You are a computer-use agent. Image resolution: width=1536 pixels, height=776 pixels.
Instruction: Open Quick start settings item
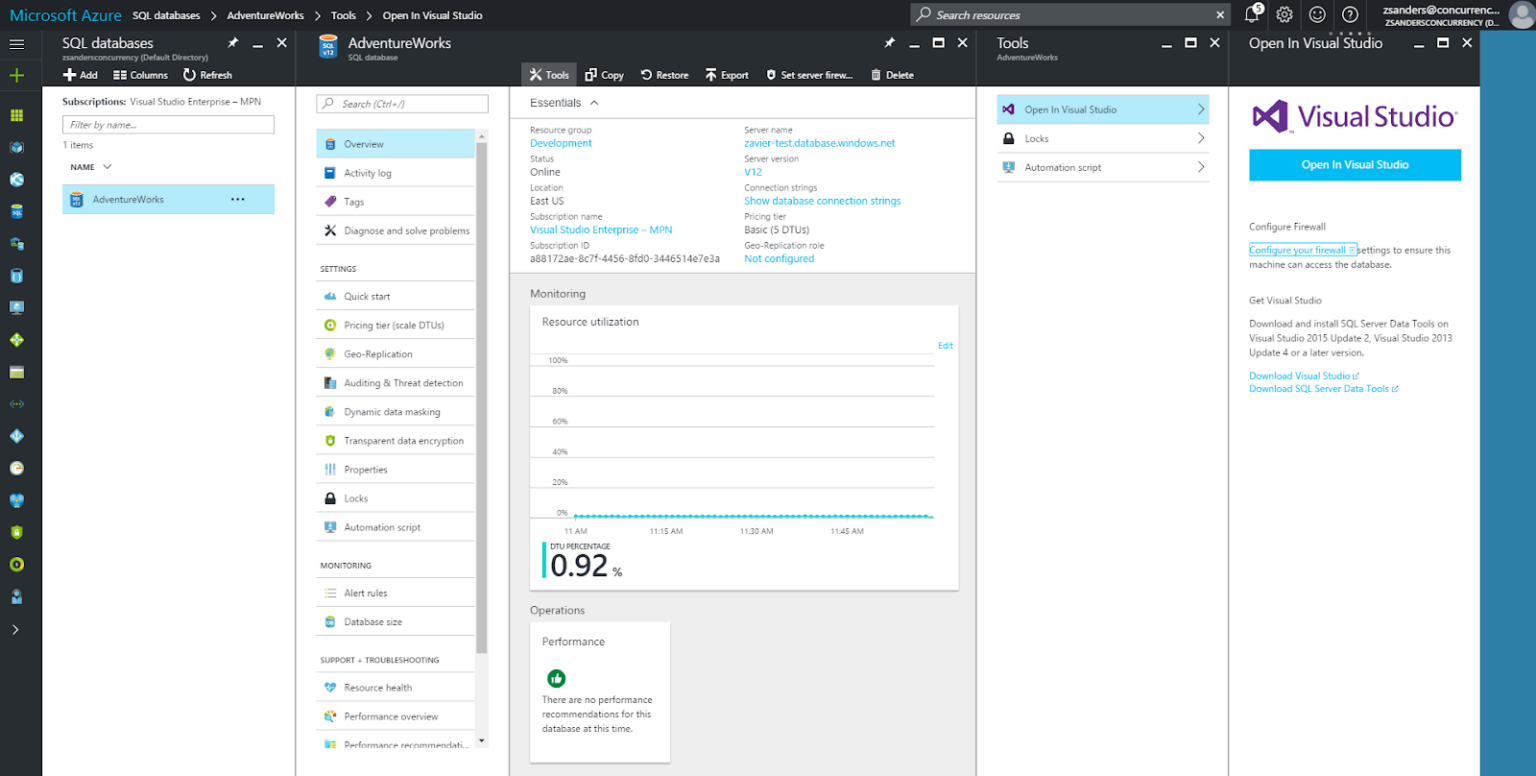click(396, 296)
